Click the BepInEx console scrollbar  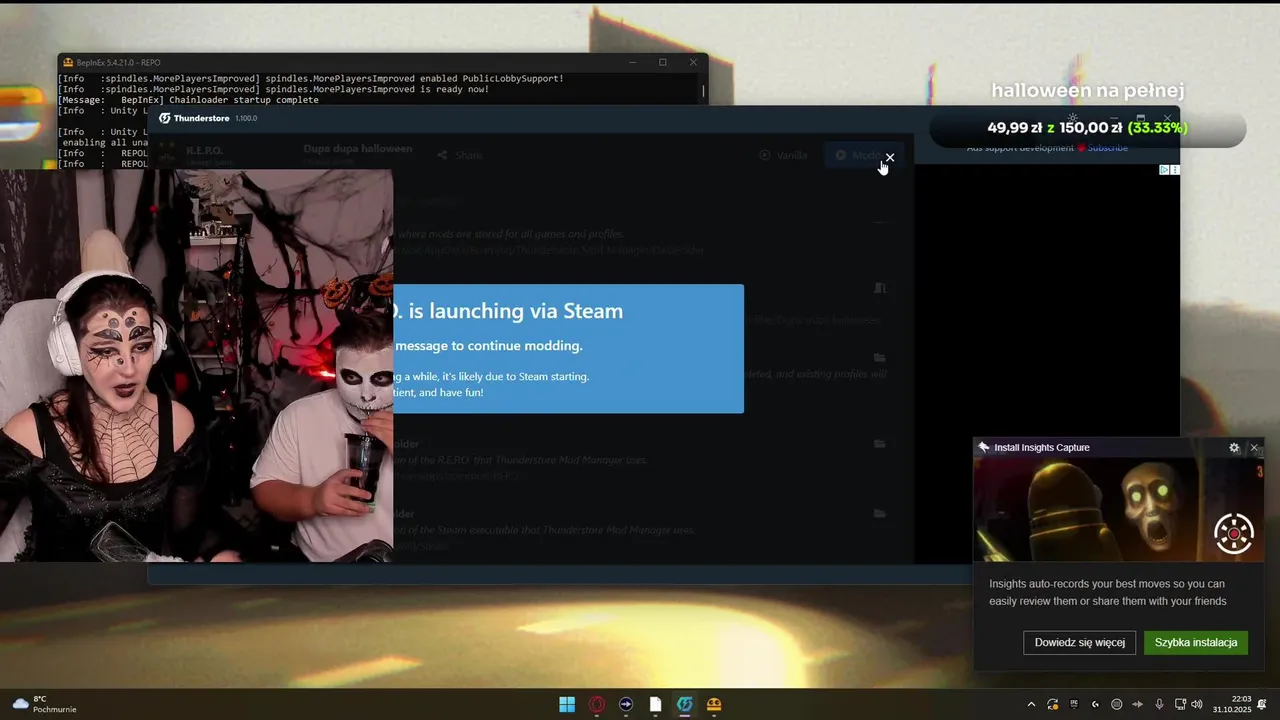(704, 91)
